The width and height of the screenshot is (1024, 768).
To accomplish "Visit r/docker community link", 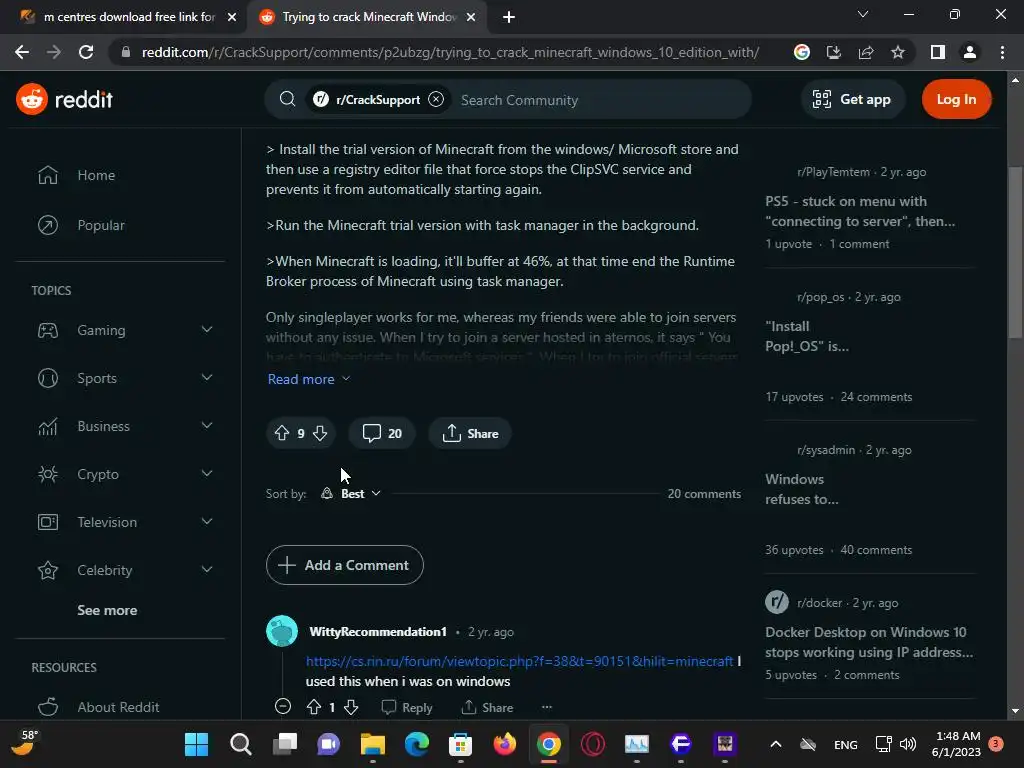I will 819,603.
